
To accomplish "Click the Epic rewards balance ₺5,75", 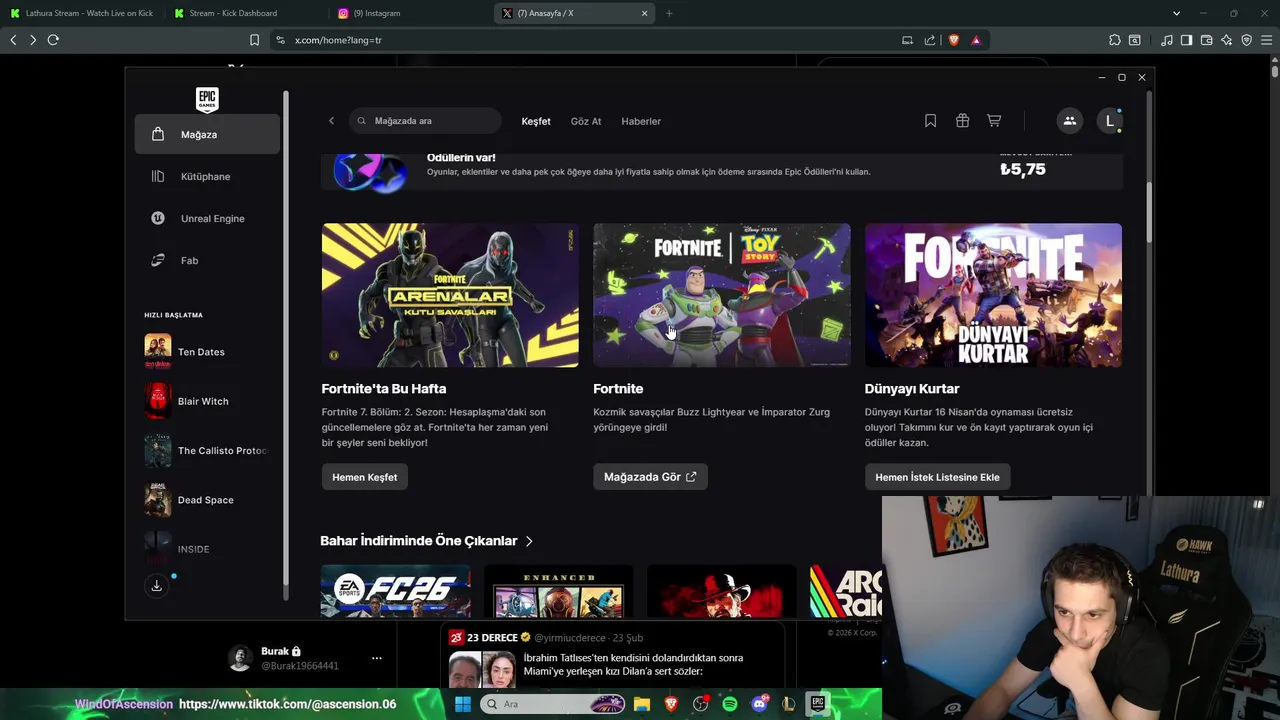I will (1023, 169).
